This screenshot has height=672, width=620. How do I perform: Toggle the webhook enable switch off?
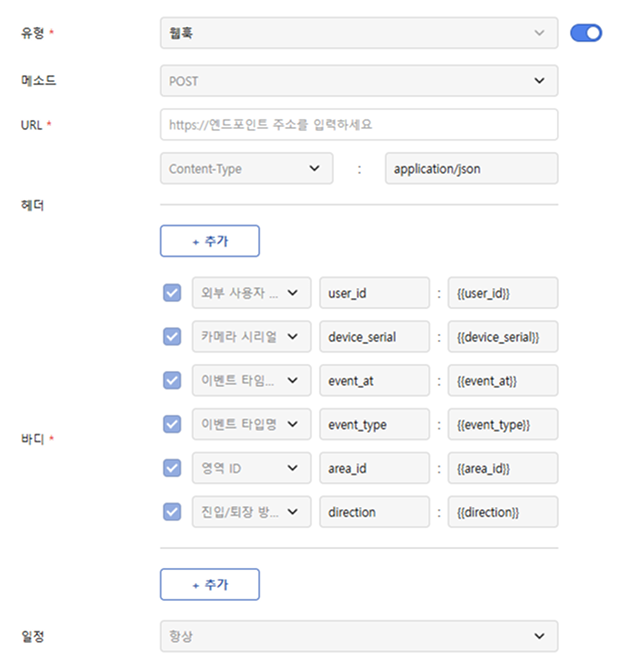pyautogui.click(x=586, y=33)
